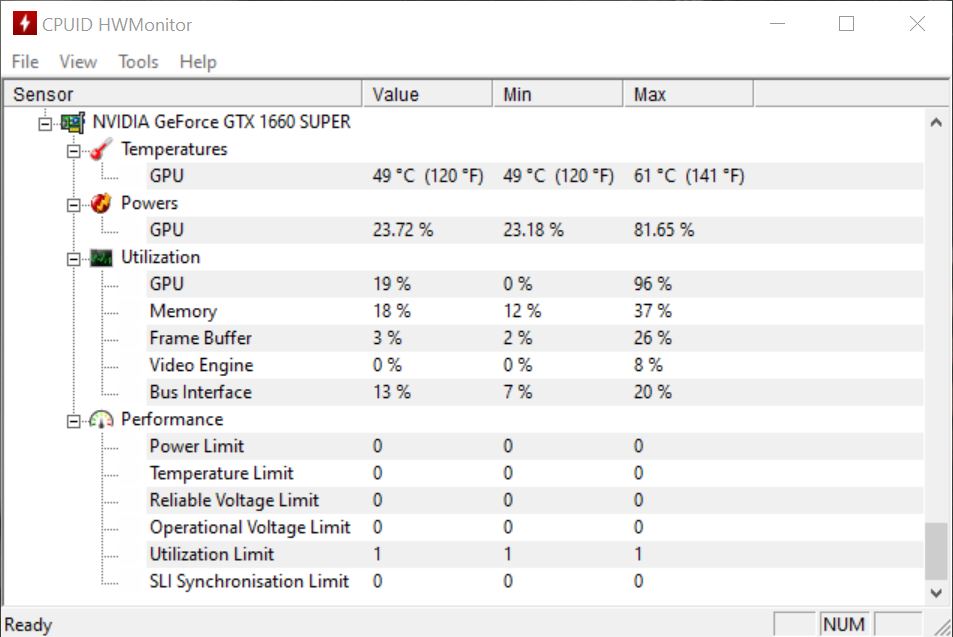The image size is (953, 637).
Task: Open the Tools menu
Action: [138, 62]
